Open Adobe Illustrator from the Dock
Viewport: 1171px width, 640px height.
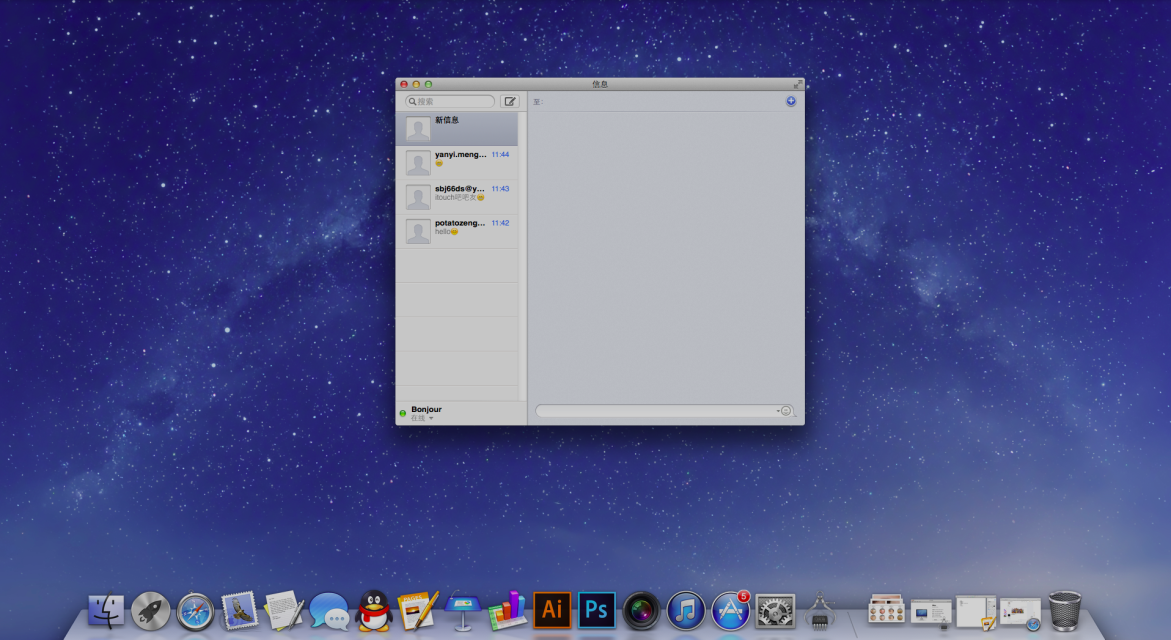pyautogui.click(x=552, y=610)
